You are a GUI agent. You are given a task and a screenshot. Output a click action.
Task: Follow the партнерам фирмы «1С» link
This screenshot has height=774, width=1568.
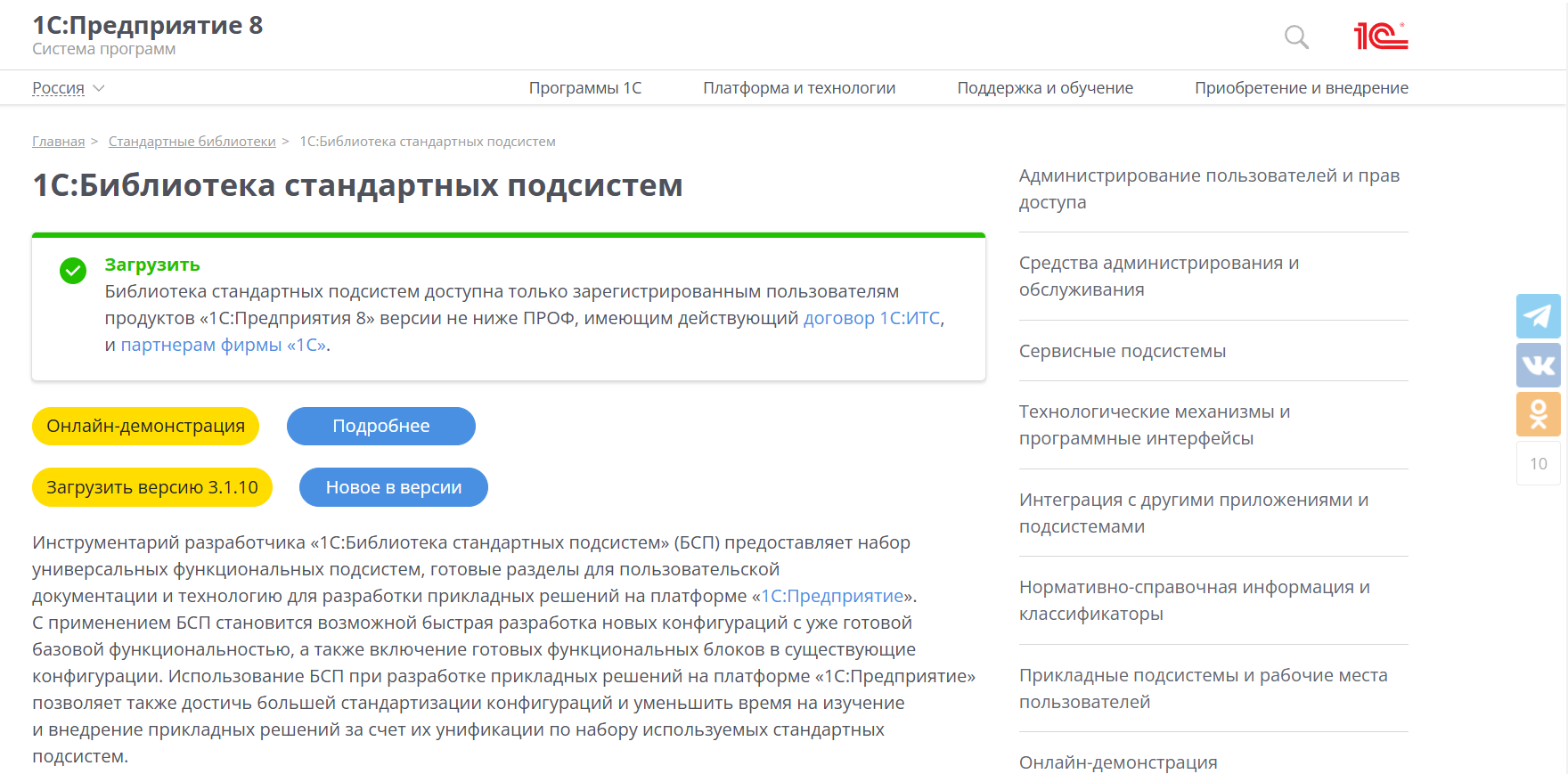pos(224,345)
